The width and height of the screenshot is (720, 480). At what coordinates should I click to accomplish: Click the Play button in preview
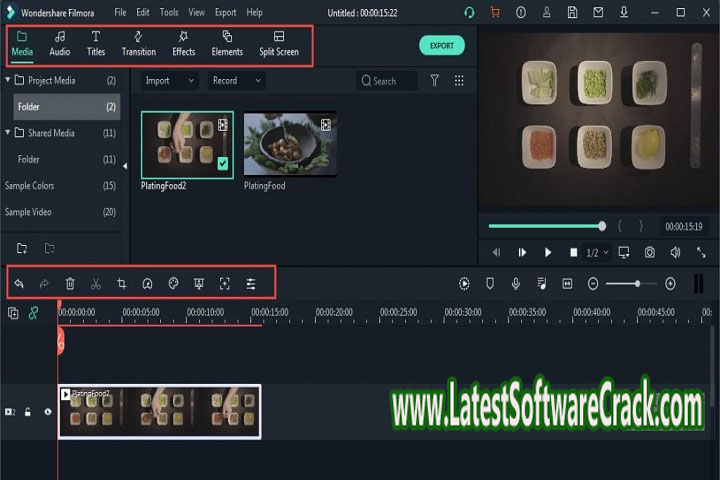[548, 252]
